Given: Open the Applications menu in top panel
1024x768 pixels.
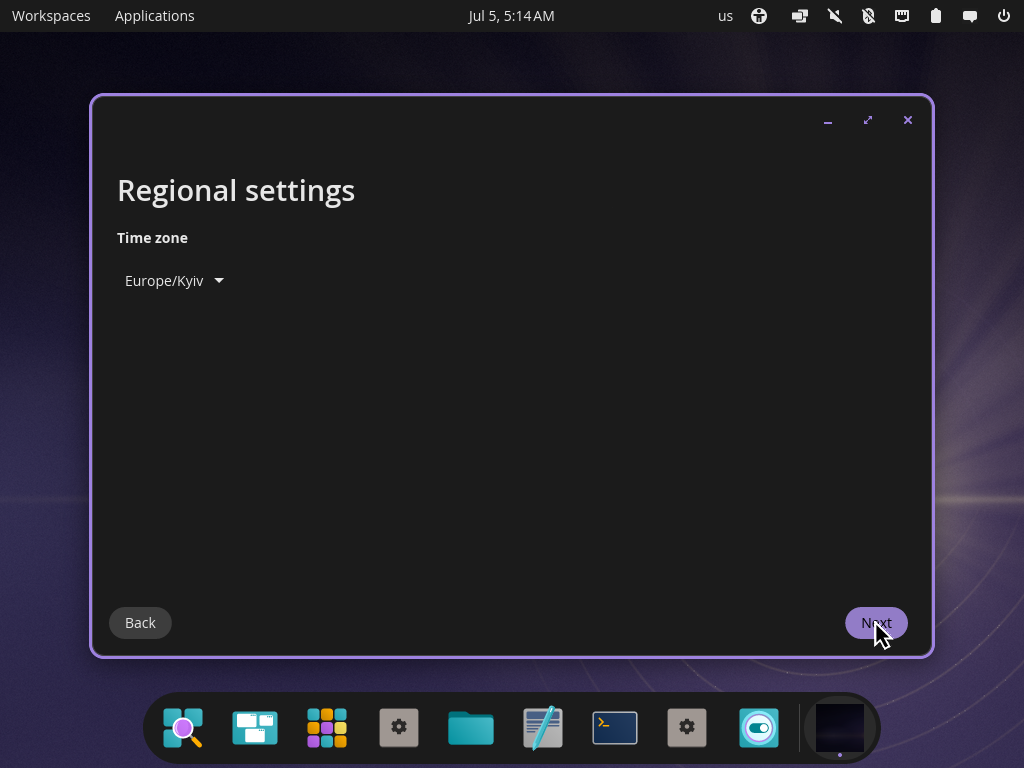Looking at the screenshot, I should (155, 16).
